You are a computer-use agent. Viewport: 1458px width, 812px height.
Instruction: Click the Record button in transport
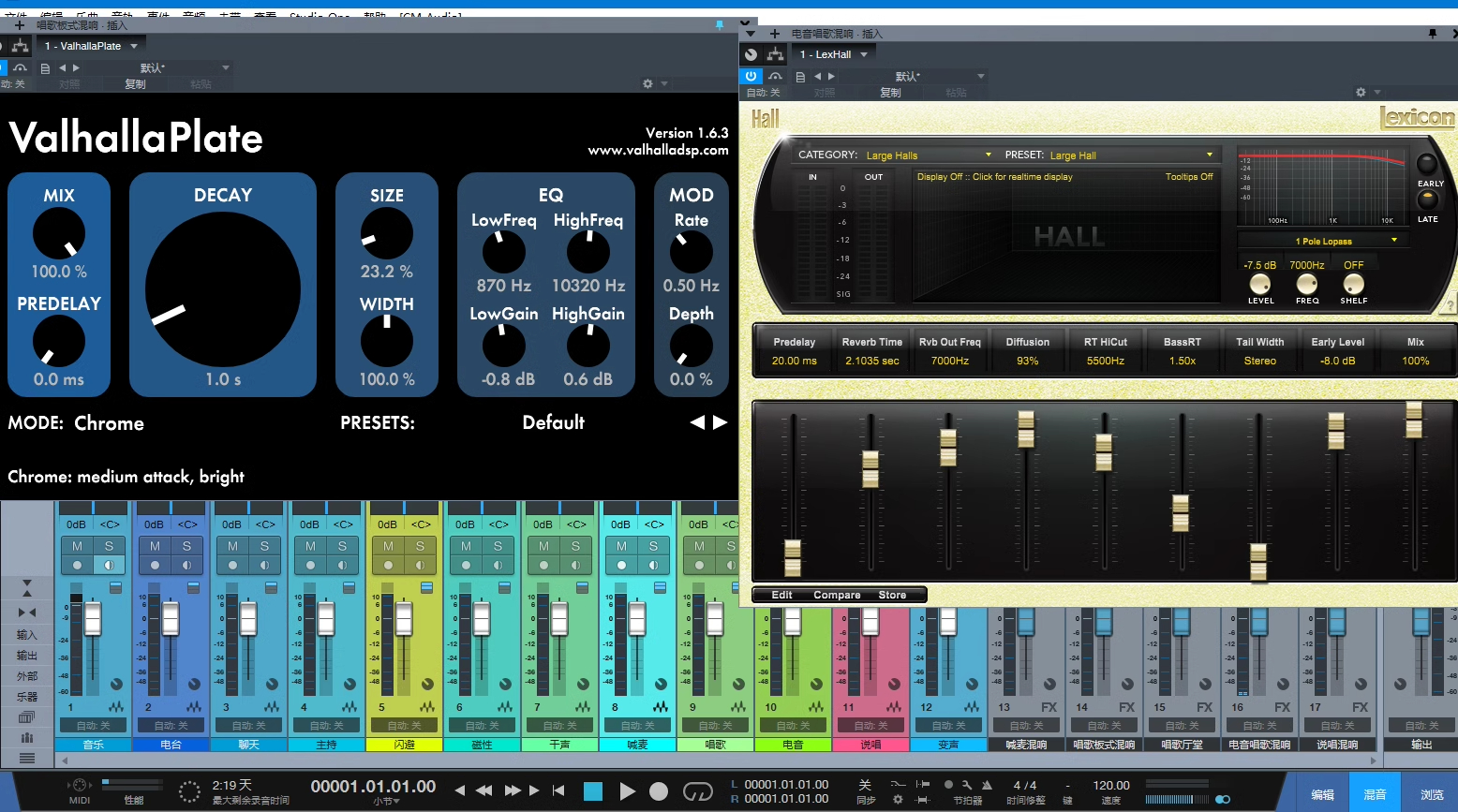(x=659, y=791)
